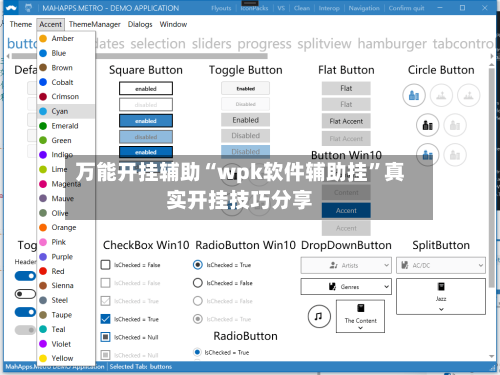The width and height of the screenshot is (500, 375).
Task: Click Navigation in the title bar
Action: pyautogui.click(x=364, y=8)
